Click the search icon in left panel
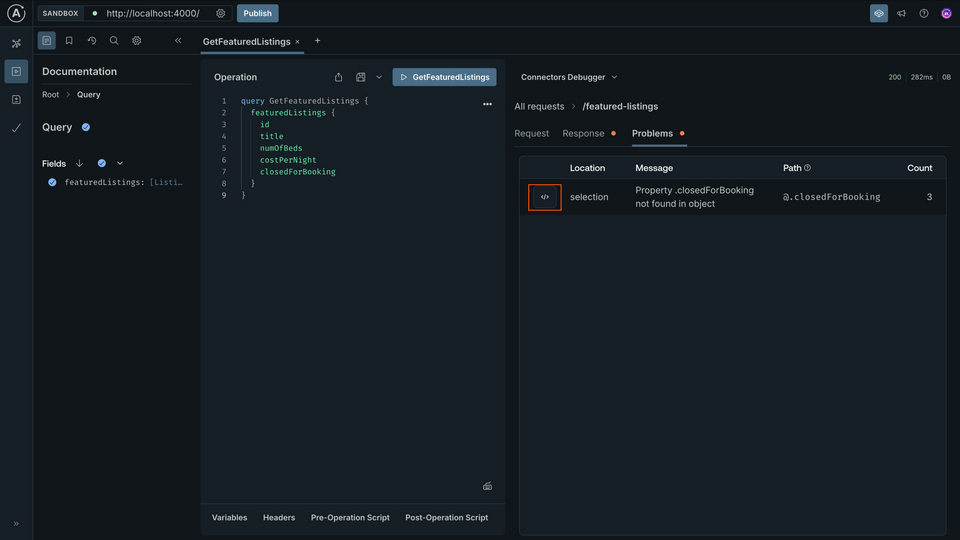The width and height of the screenshot is (960, 540). [114, 41]
